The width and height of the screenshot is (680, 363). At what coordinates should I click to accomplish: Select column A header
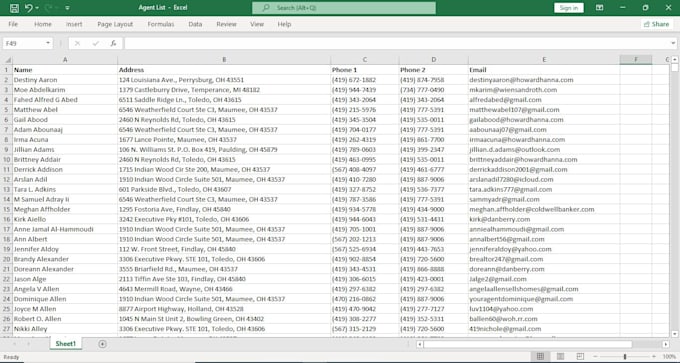(65, 60)
